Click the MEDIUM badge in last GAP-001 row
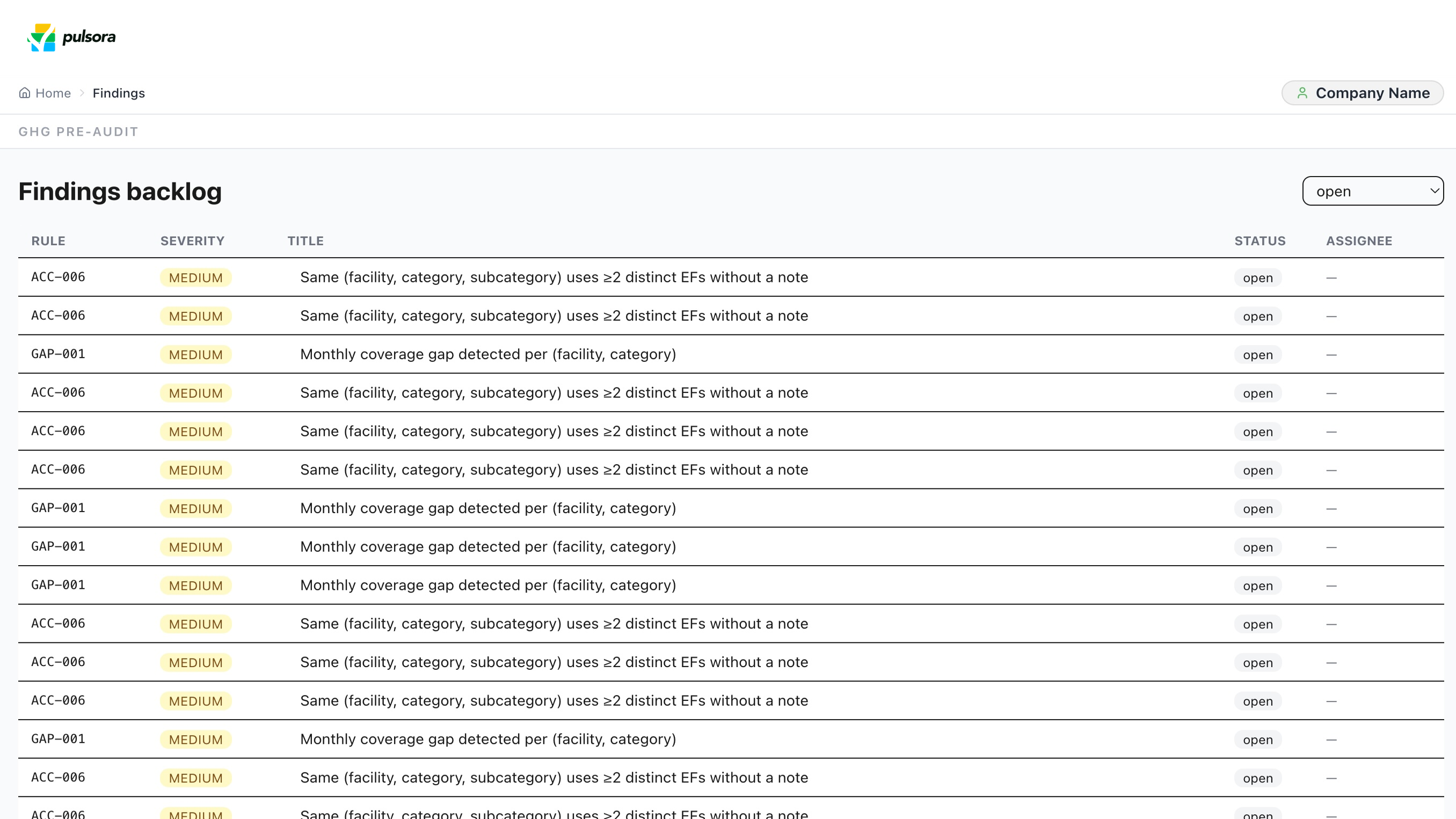 click(195, 740)
